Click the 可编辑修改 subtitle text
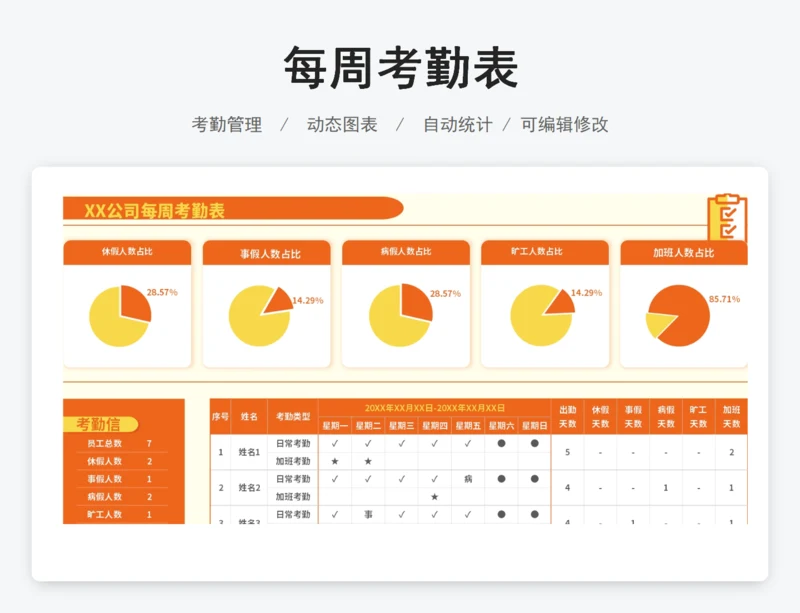 (x=564, y=125)
